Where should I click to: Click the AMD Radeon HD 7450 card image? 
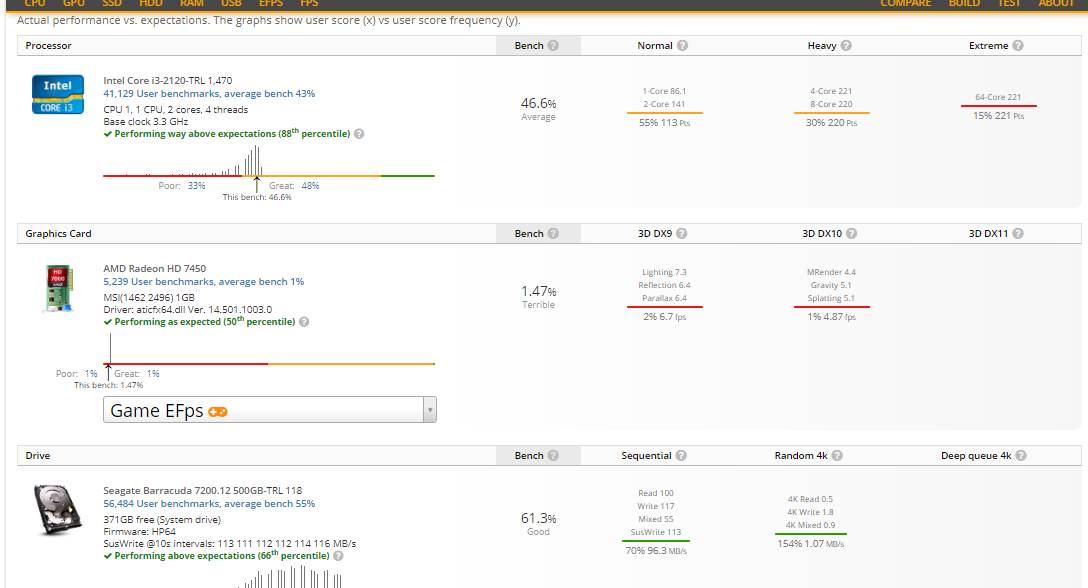[58, 288]
